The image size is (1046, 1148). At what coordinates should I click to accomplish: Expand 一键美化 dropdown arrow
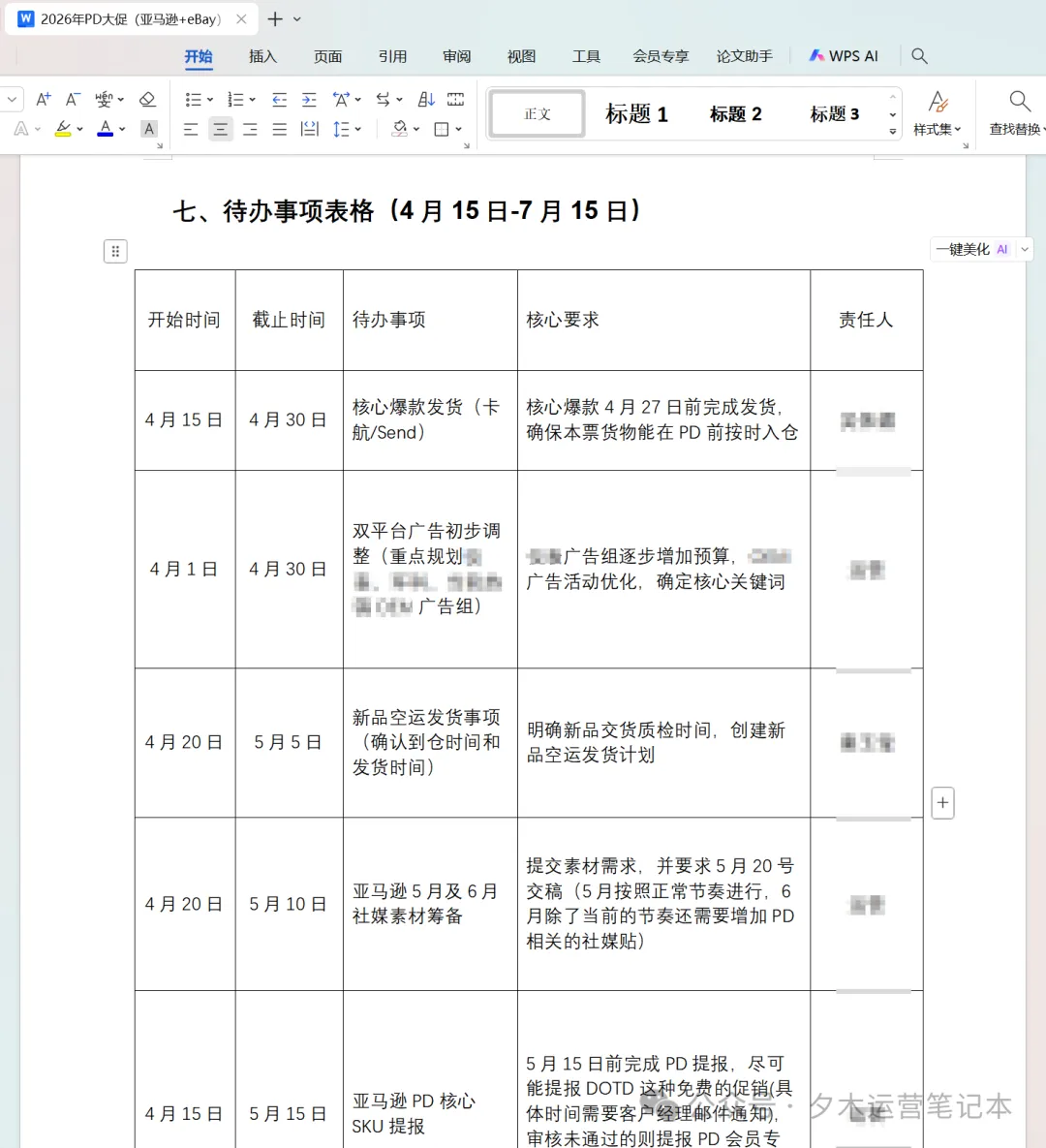point(1025,250)
